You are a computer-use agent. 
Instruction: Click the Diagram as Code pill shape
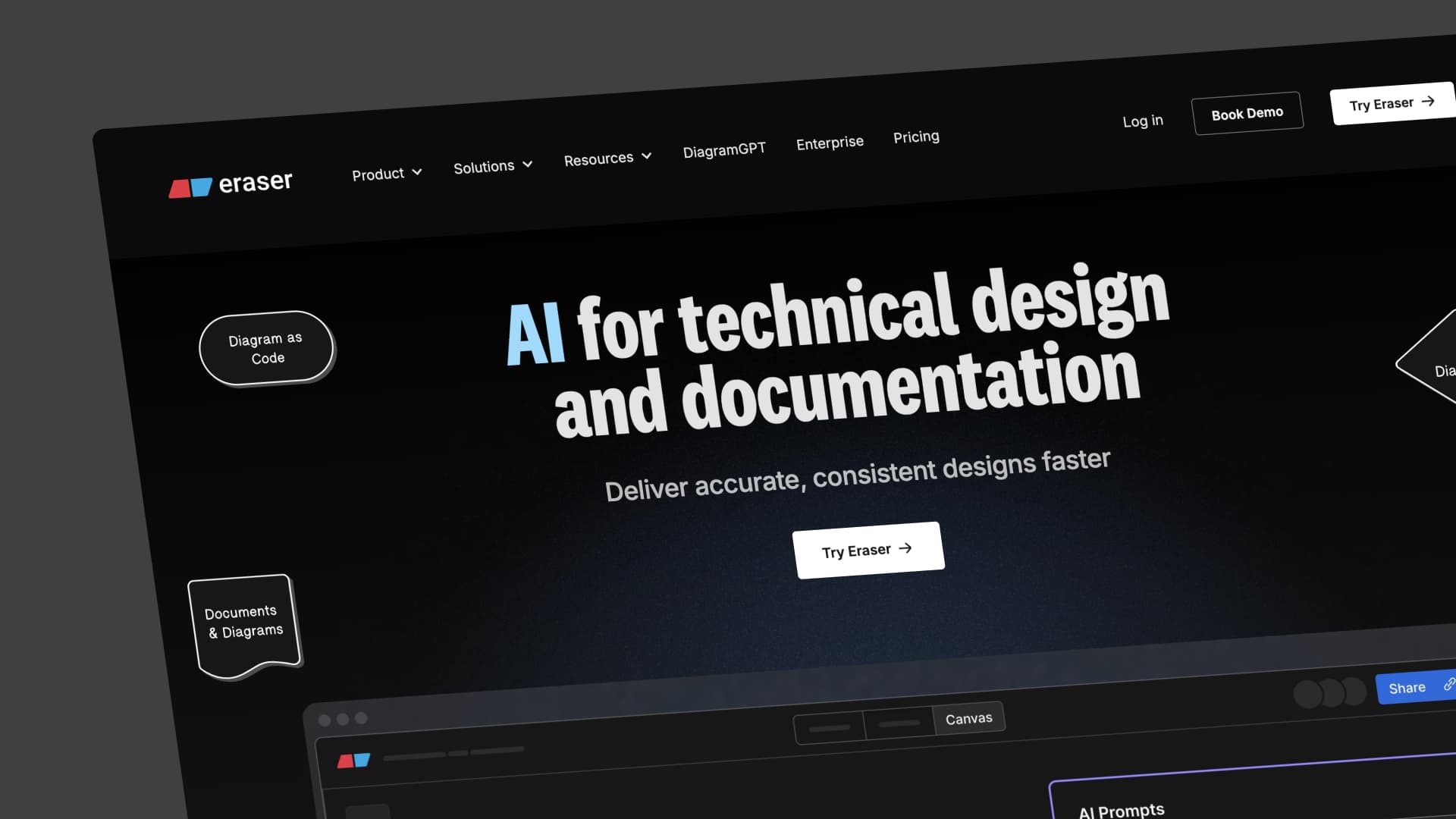[x=266, y=348]
